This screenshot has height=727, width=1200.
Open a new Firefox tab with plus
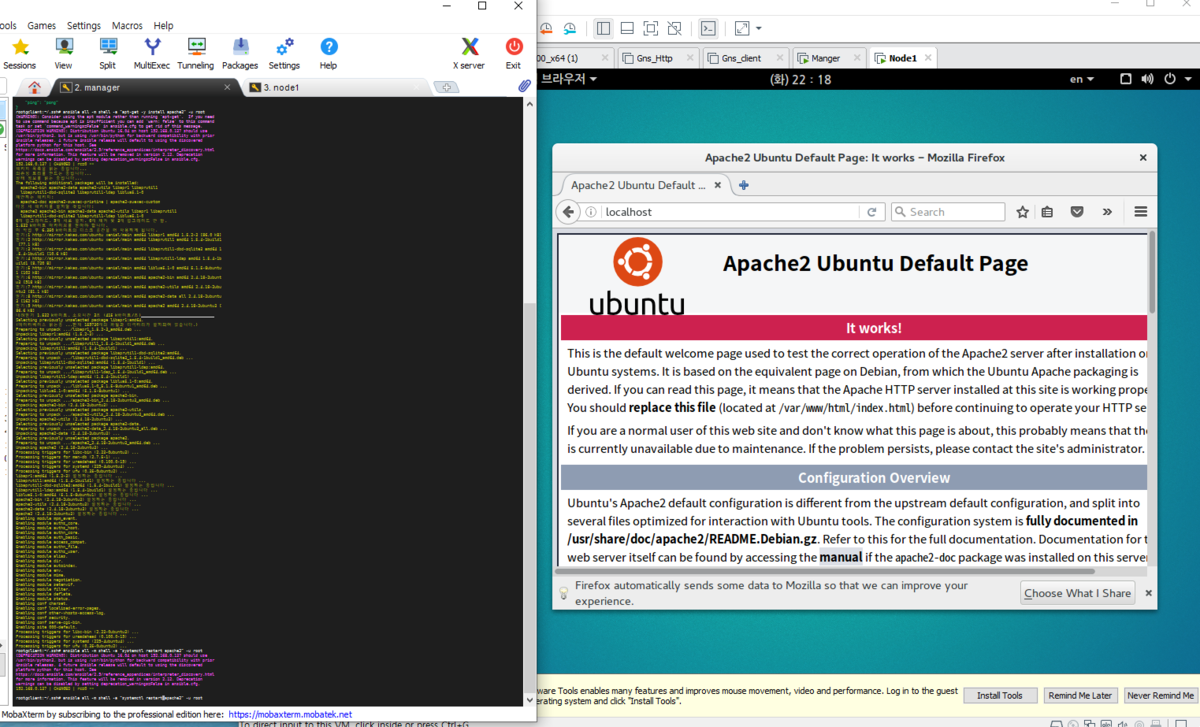(743, 185)
